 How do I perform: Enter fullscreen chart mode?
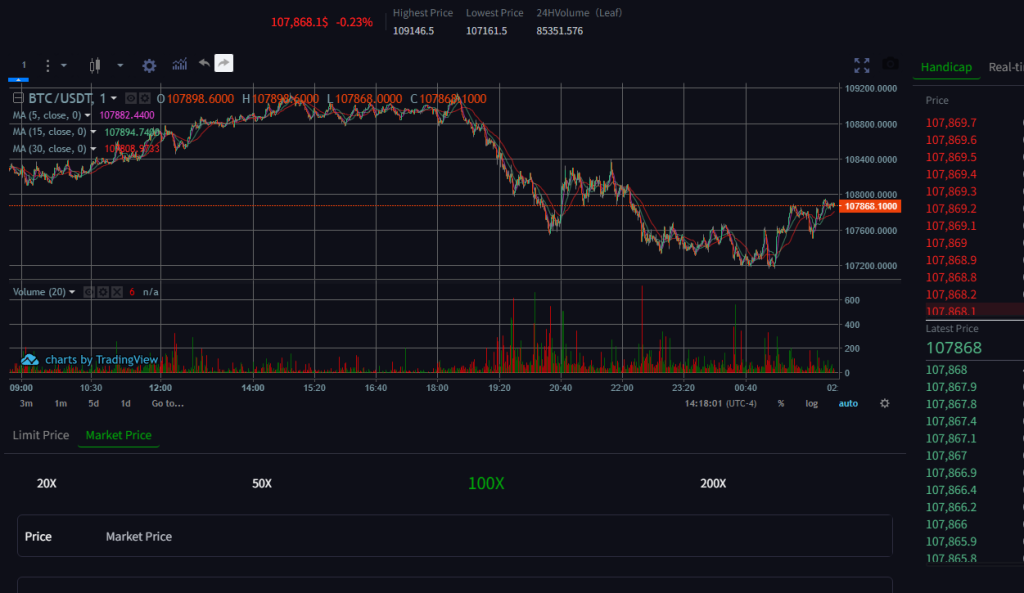tap(862, 65)
